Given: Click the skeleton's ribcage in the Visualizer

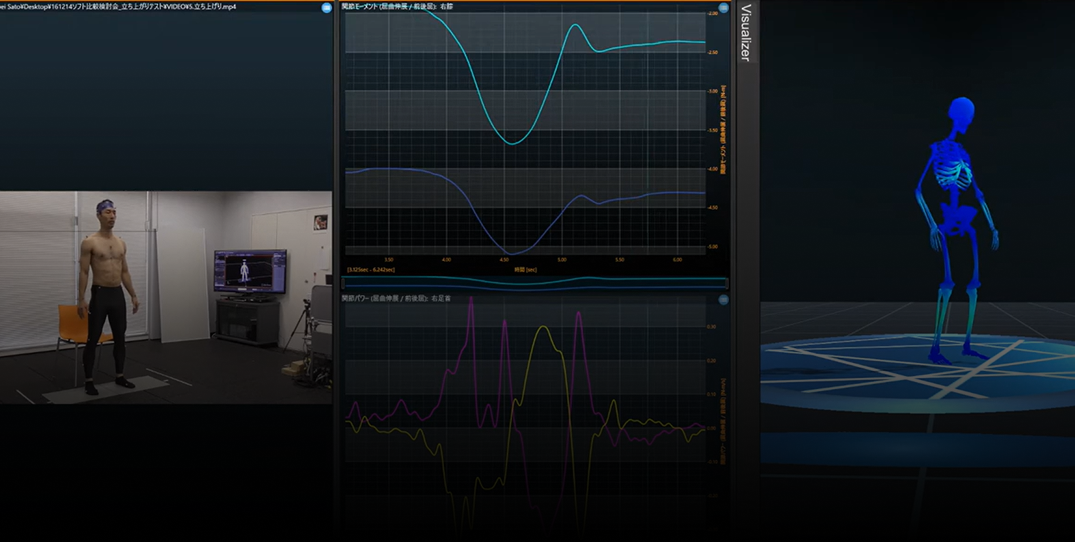Looking at the screenshot, I should [x=954, y=168].
